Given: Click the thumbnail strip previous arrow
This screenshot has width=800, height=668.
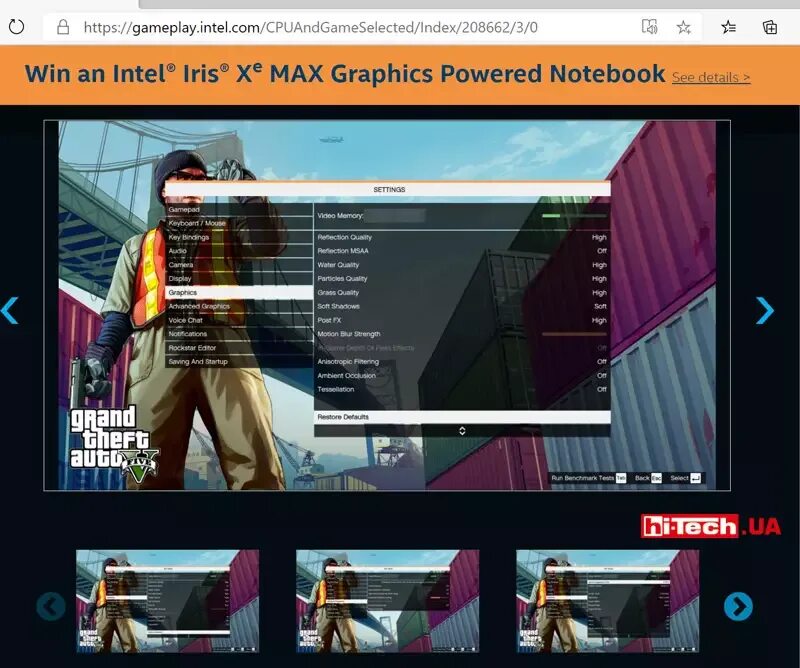Looking at the screenshot, I should [51, 606].
